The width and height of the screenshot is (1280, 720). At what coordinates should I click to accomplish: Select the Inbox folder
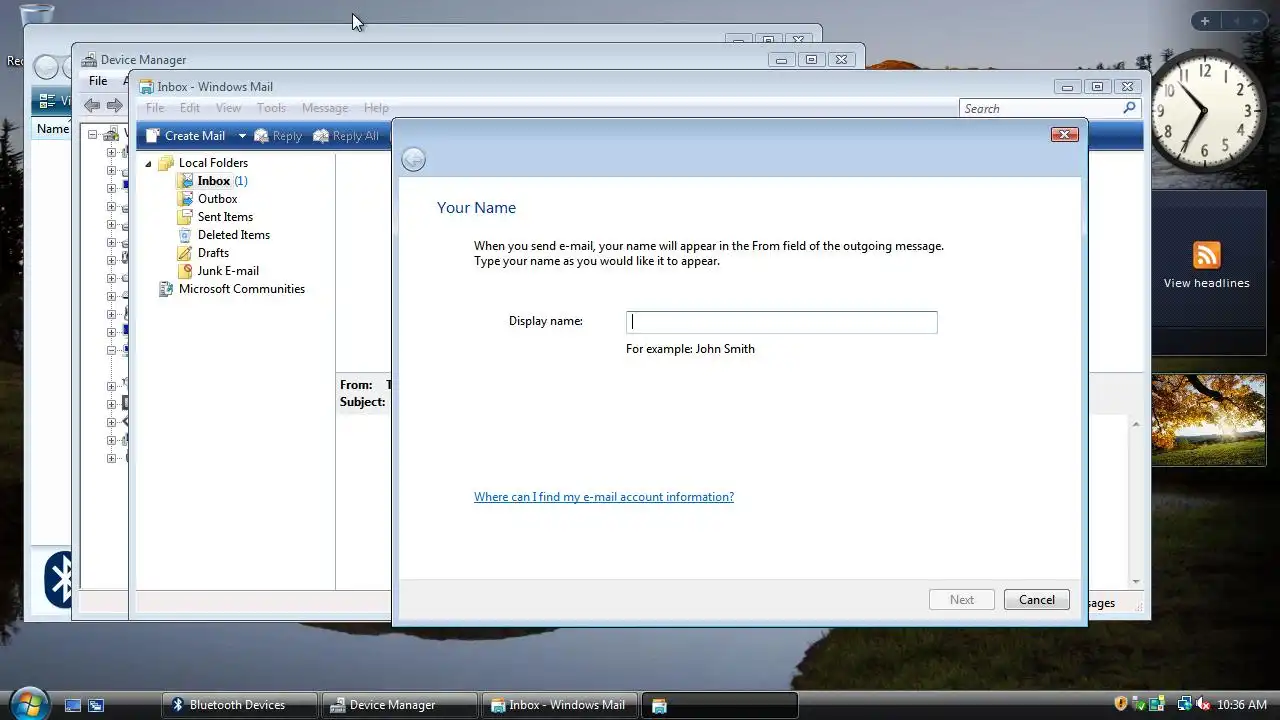(212, 181)
